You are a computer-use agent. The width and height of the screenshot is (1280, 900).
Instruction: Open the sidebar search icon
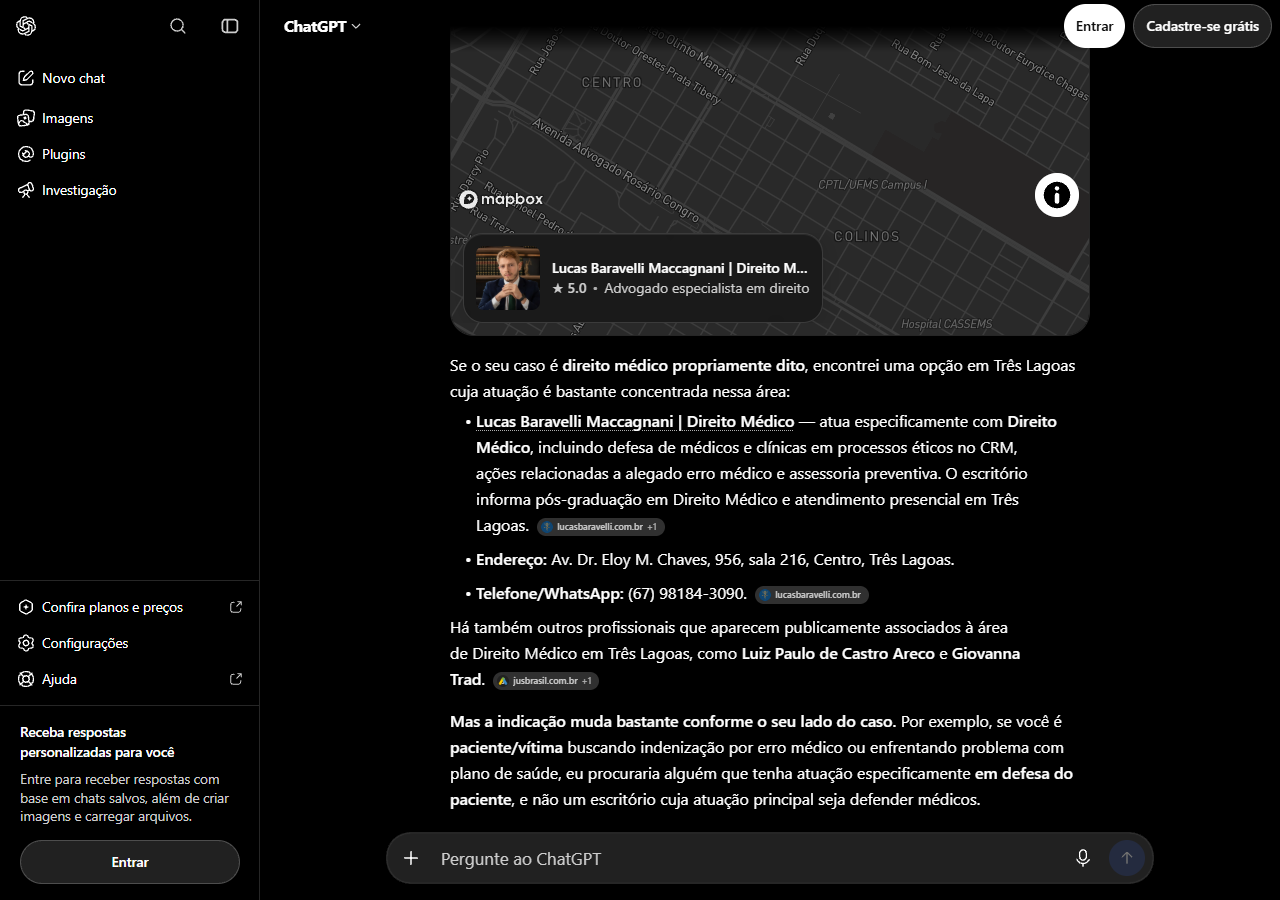178,26
